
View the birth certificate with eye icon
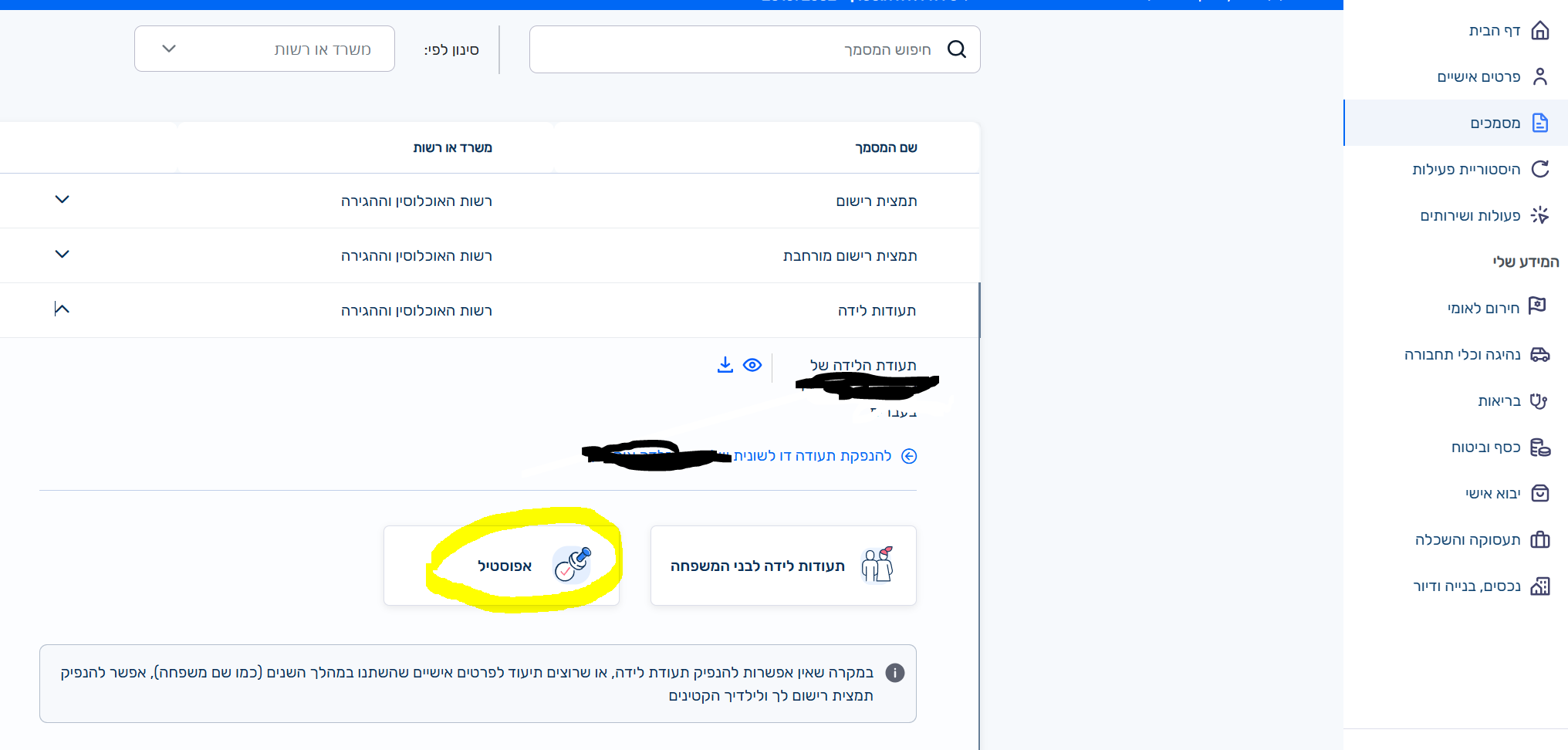[x=752, y=365]
